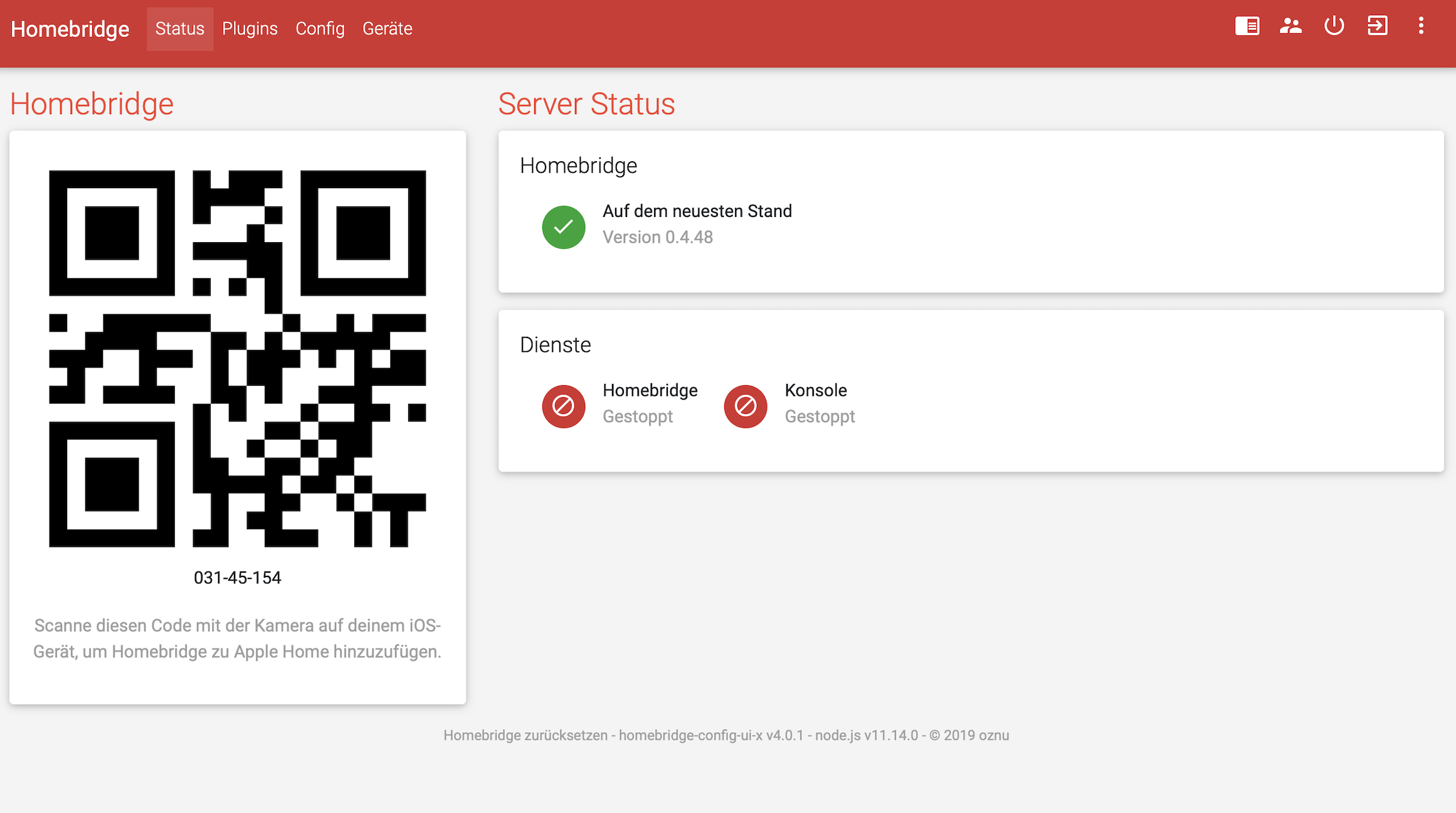Click the Konsole service stopped icon
The image size is (1456, 813).
point(745,406)
